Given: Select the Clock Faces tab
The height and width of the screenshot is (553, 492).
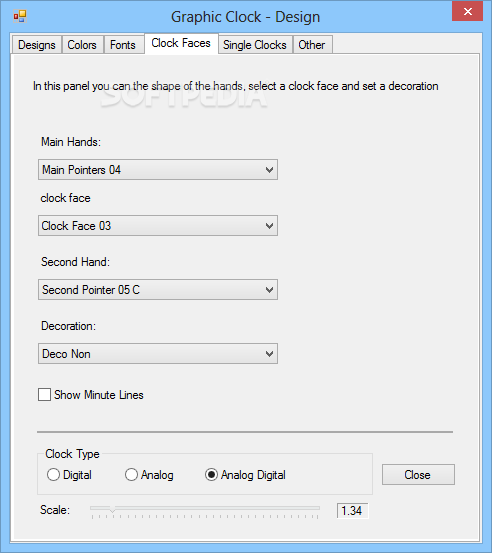Looking at the screenshot, I should click(x=181, y=43).
